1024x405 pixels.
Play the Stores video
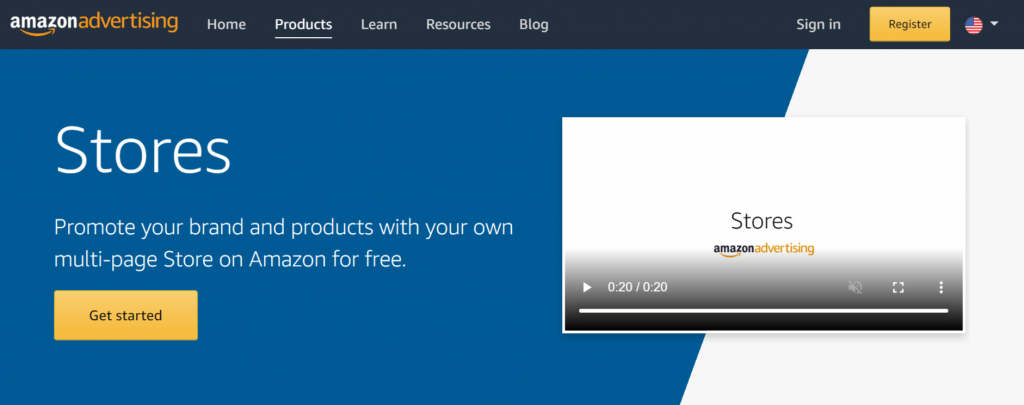[x=587, y=287]
